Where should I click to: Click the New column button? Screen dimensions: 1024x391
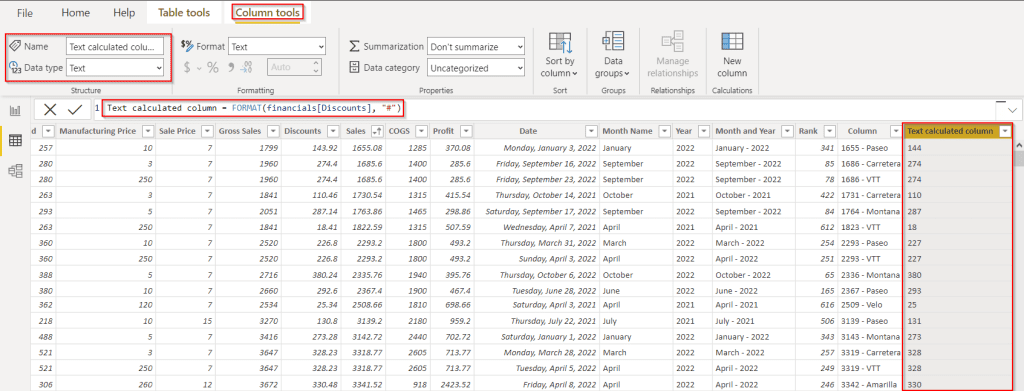(x=732, y=55)
